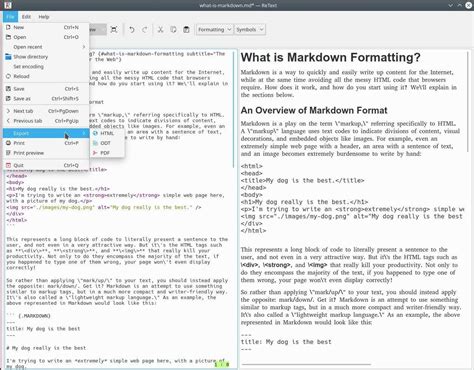474x370 pixels.
Task: Click the Redo toolbar icon
Action: pos(145,30)
